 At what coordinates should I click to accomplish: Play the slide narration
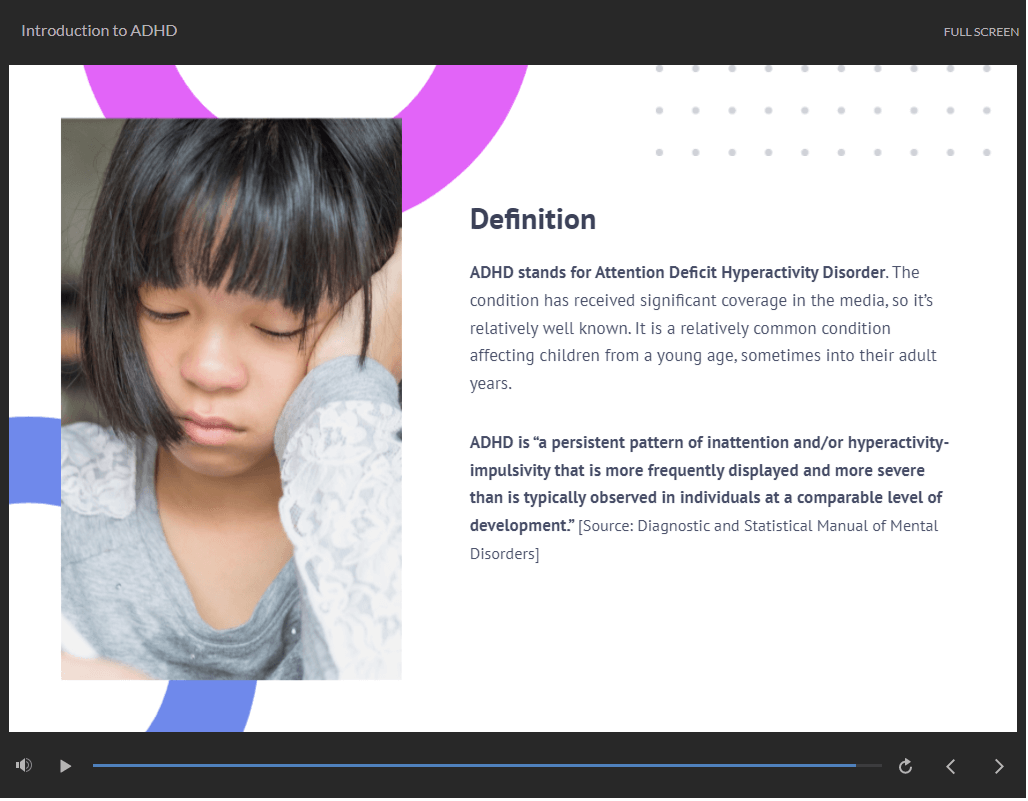[65, 766]
